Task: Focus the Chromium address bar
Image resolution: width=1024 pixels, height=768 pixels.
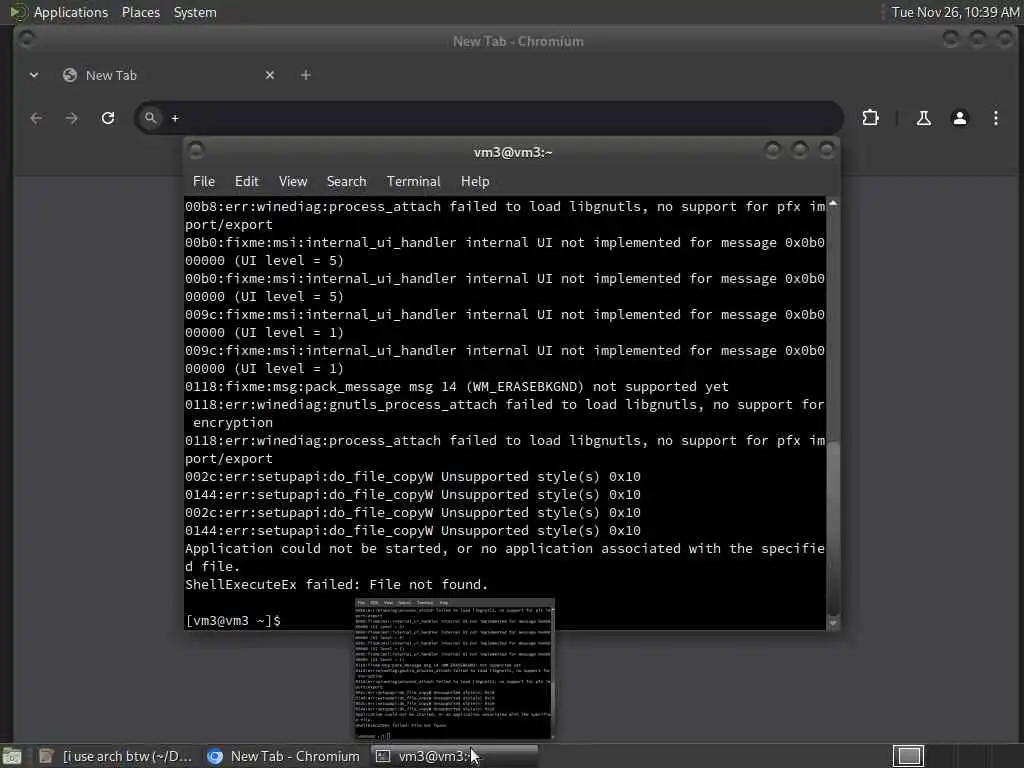Action: (x=488, y=118)
